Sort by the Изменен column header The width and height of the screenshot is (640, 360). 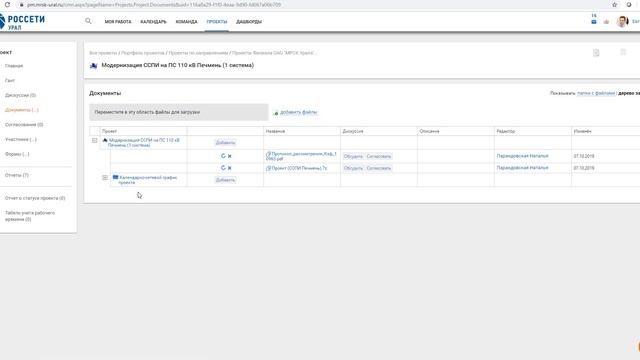coord(582,131)
